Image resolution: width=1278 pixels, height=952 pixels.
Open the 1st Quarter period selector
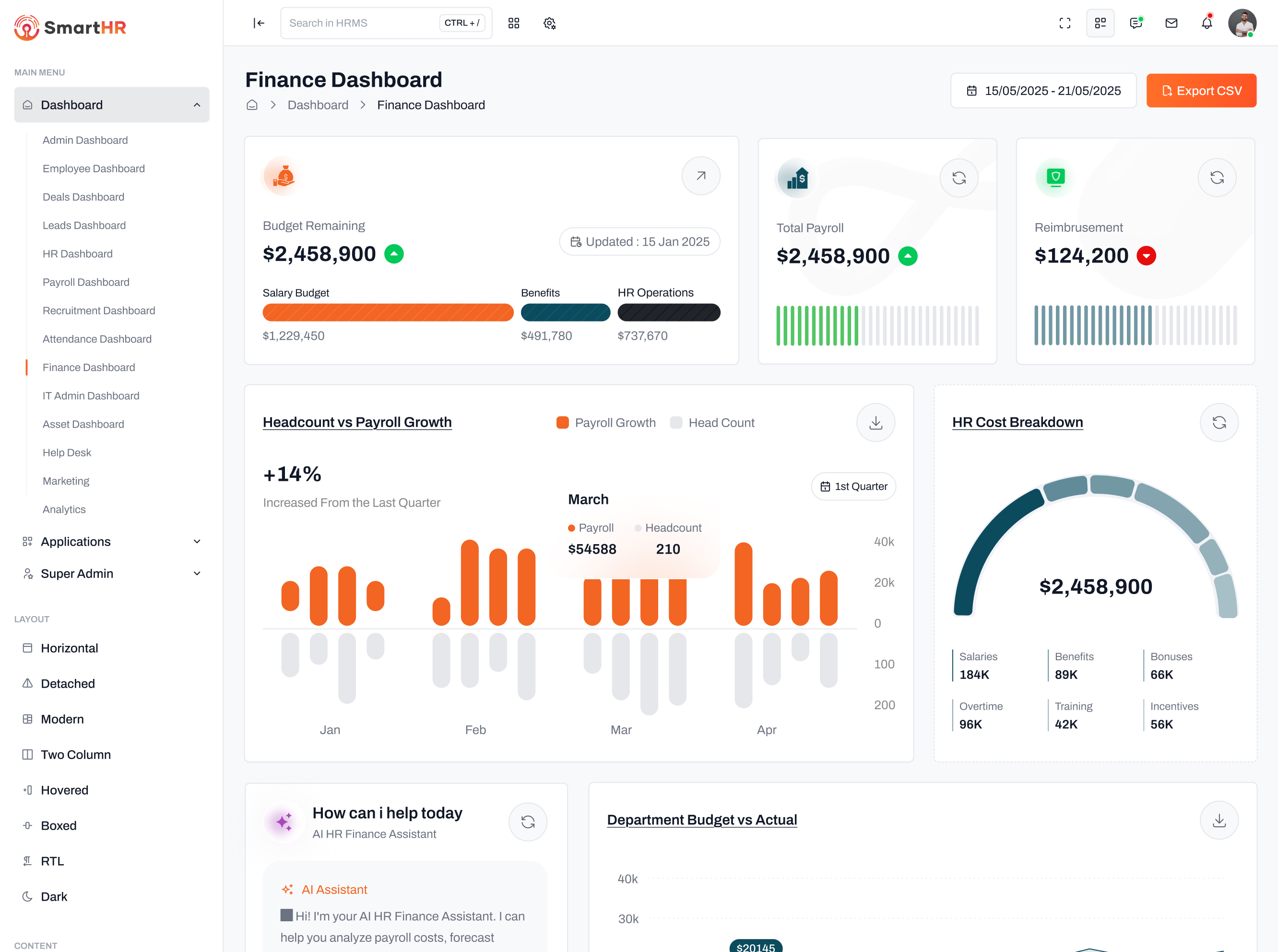point(853,486)
